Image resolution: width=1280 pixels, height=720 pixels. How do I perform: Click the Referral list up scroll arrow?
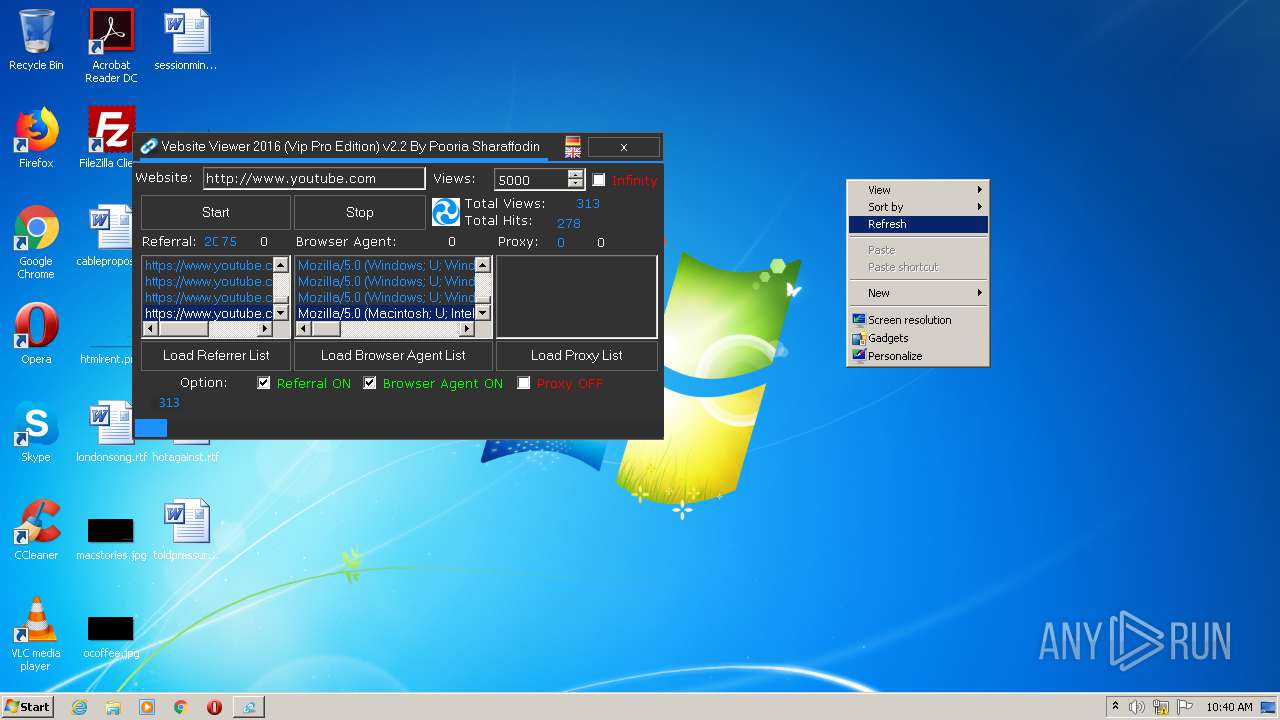pos(281,265)
